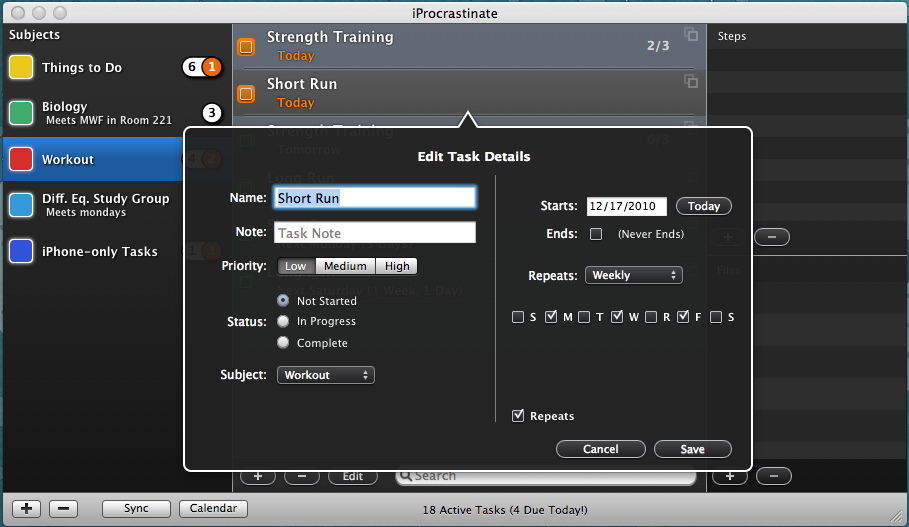Click the Steps panel header
The height and width of the screenshot is (527, 909).
pyautogui.click(x=732, y=36)
